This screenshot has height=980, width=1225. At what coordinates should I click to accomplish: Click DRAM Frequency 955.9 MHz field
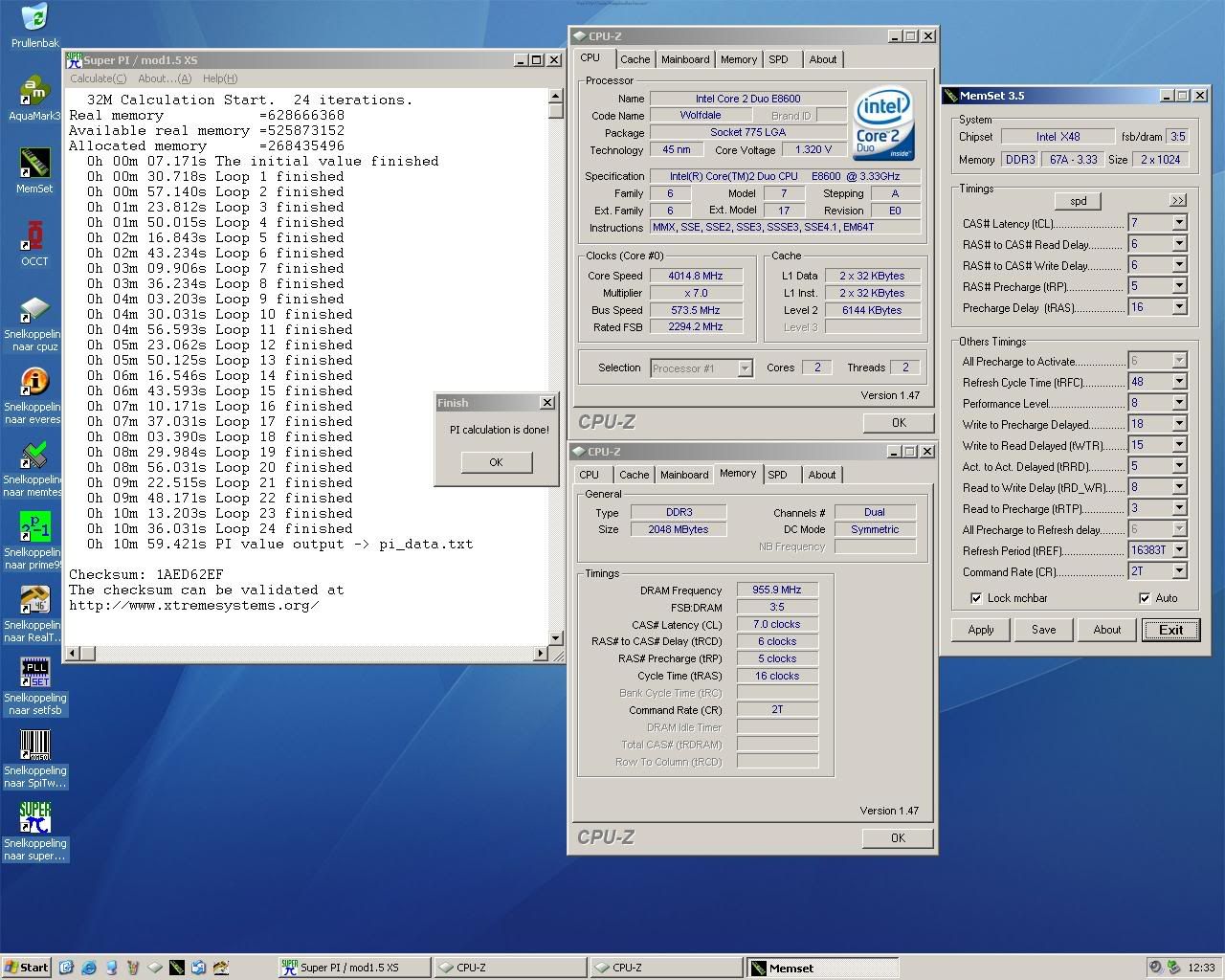(x=777, y=590)
